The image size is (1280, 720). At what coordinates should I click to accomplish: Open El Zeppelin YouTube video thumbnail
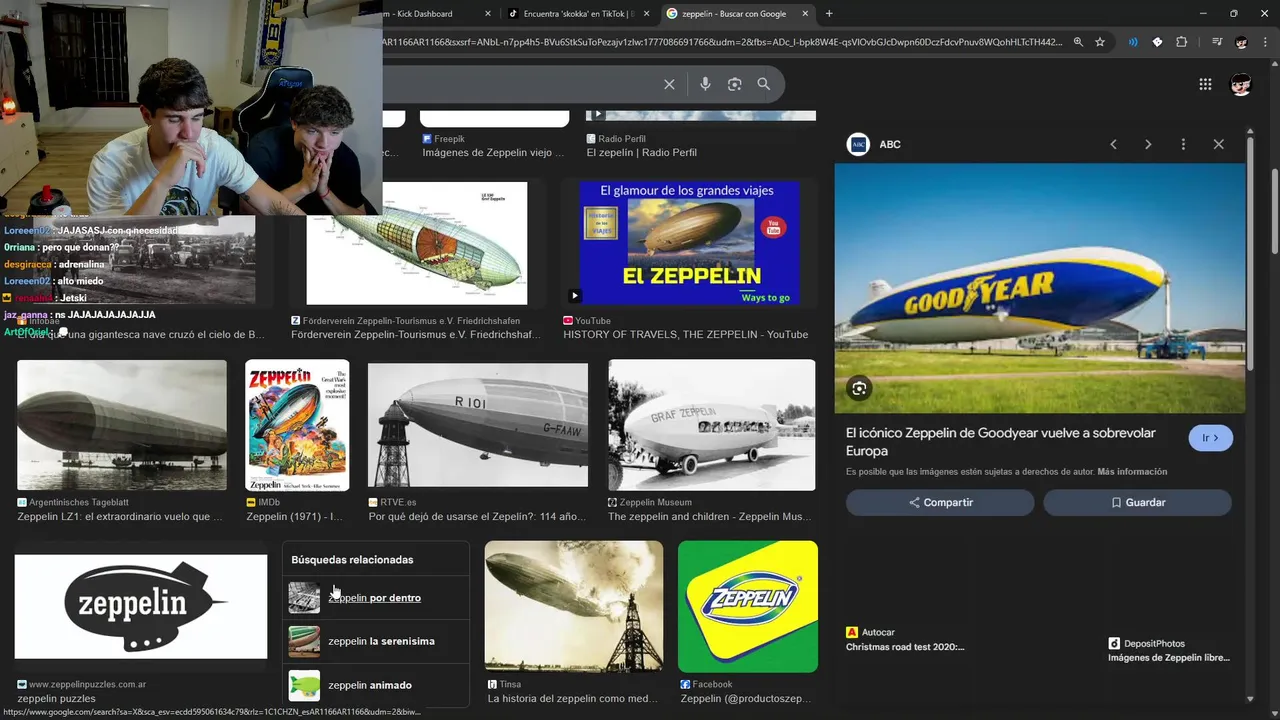point(689,243)
